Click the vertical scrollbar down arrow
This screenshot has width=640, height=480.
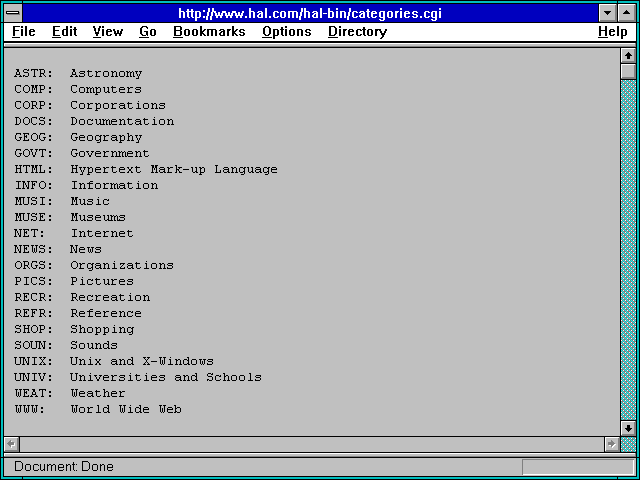[x=628, y=428]
